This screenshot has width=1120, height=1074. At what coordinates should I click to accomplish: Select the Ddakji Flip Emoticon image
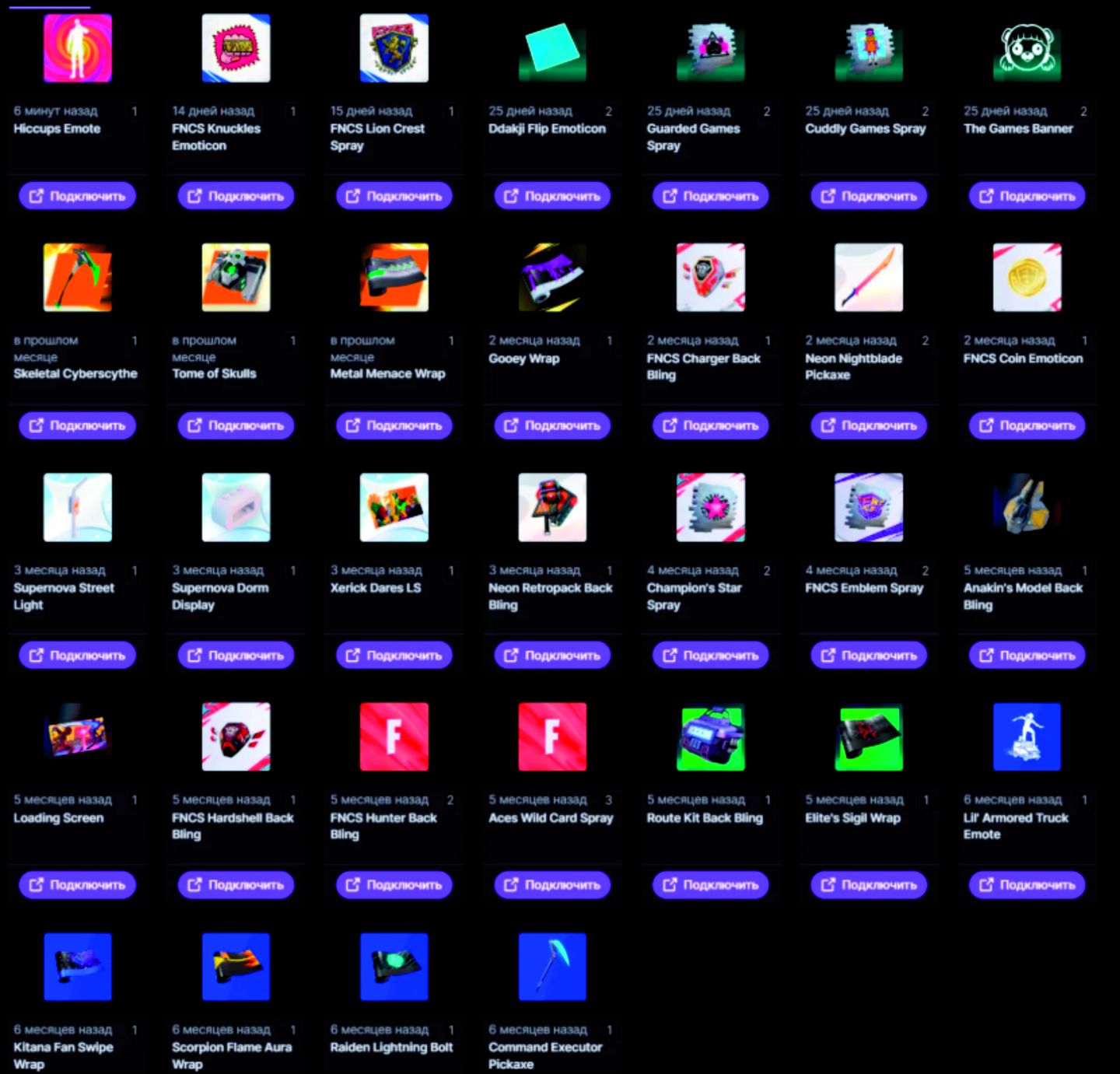(x=552, y=48)
